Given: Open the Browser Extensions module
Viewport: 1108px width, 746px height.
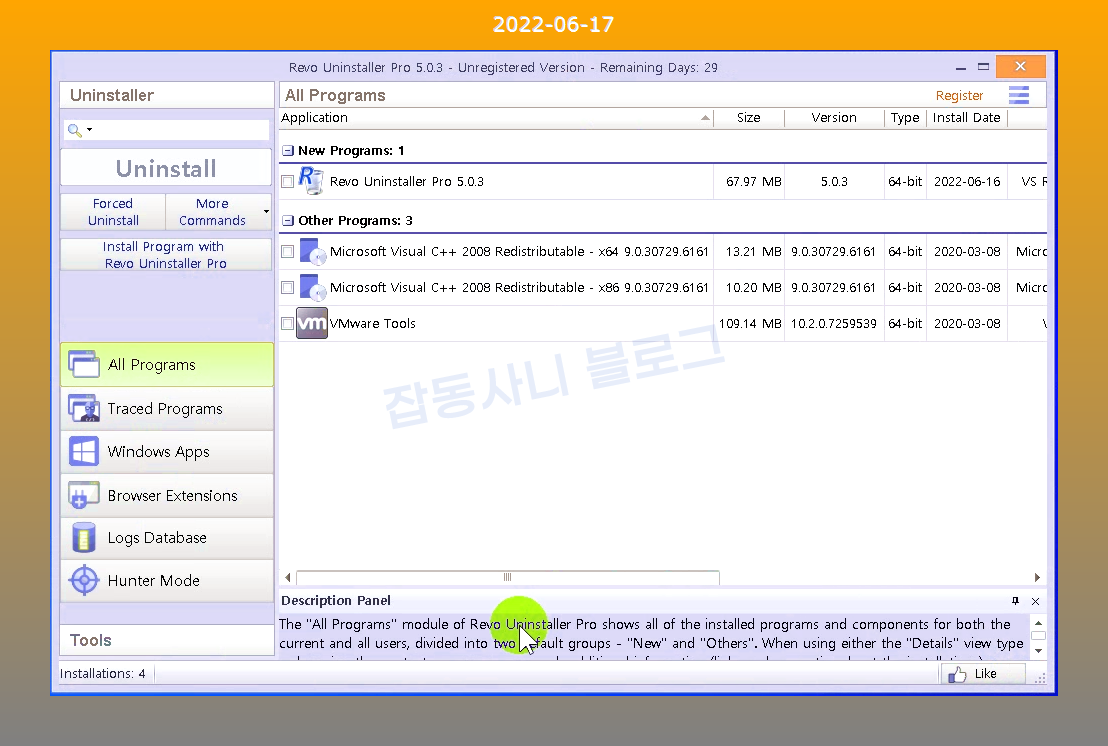Looking at the screenshot, I should pos(167,495).
